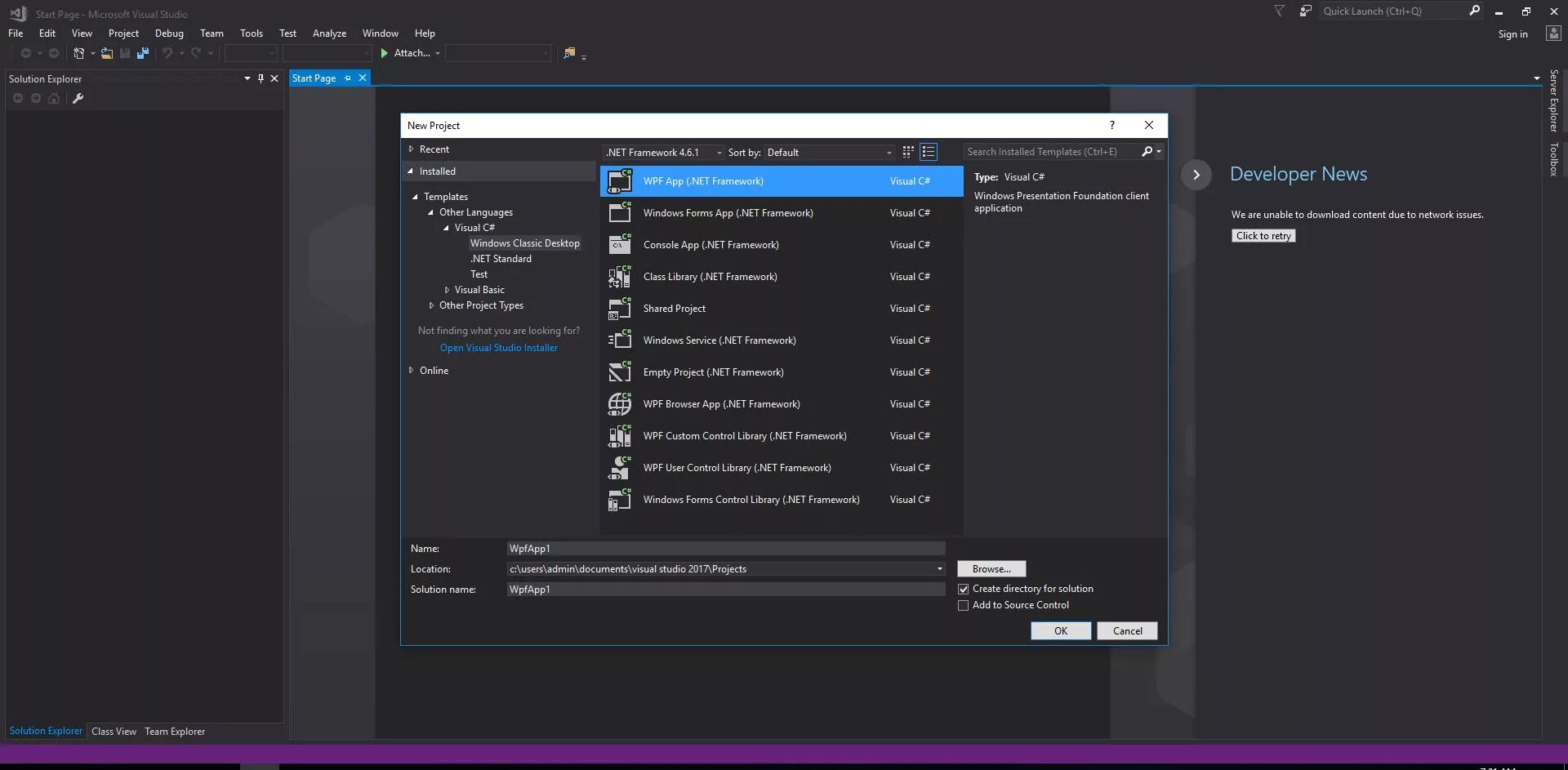The width and height of the screenshot is (1568, 770).
Task: Expand the Other Project Types node
Action: [x=431, y=305]
